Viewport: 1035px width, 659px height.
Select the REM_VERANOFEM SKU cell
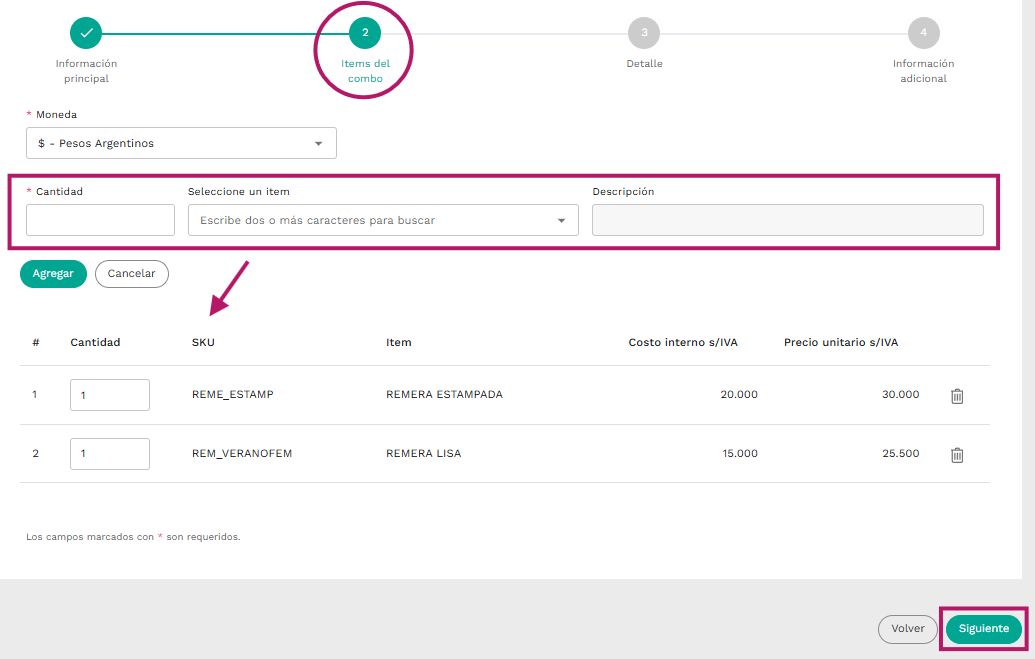point(242,453)
